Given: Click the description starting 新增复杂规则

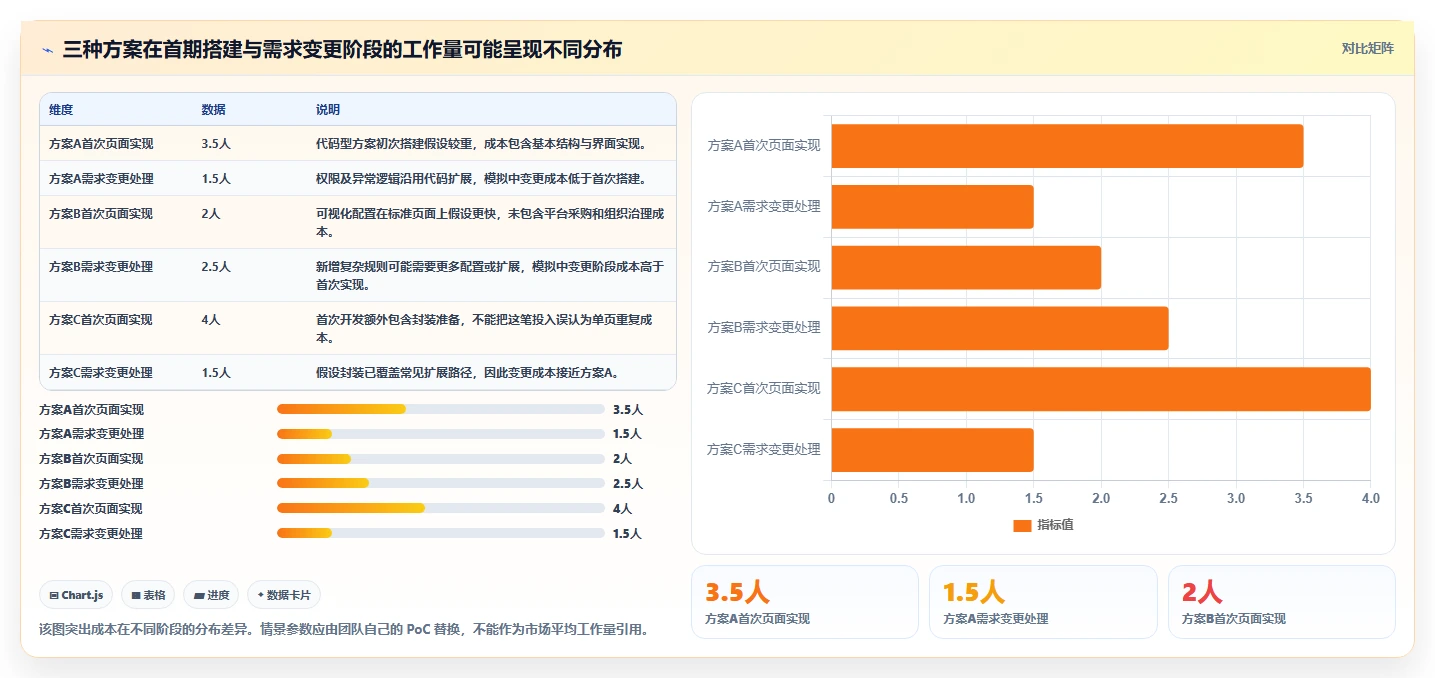Looking at the screenshot, I should (x=490, y=275).
